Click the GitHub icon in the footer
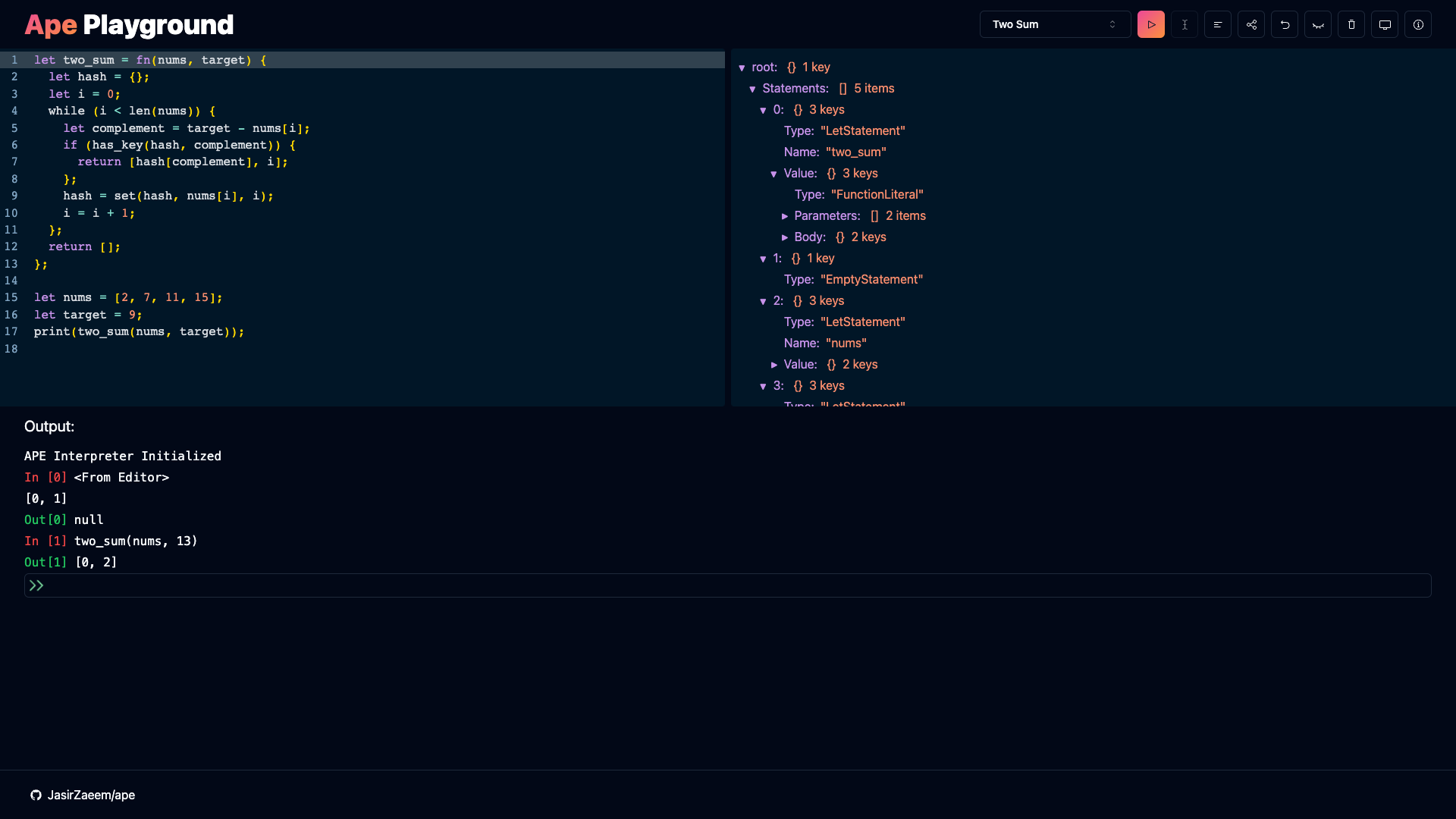This screenshot has height=819, width=1456. tap(36, 795)
